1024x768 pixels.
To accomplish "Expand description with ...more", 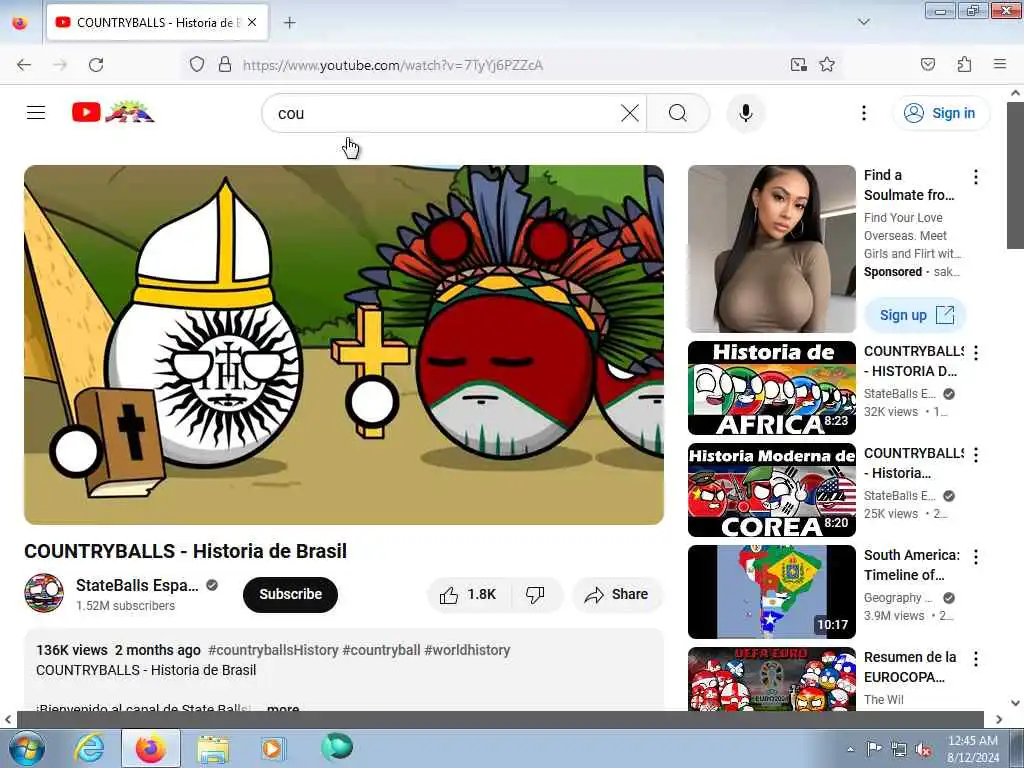I will pyautogui.click(x=283, y=708).
